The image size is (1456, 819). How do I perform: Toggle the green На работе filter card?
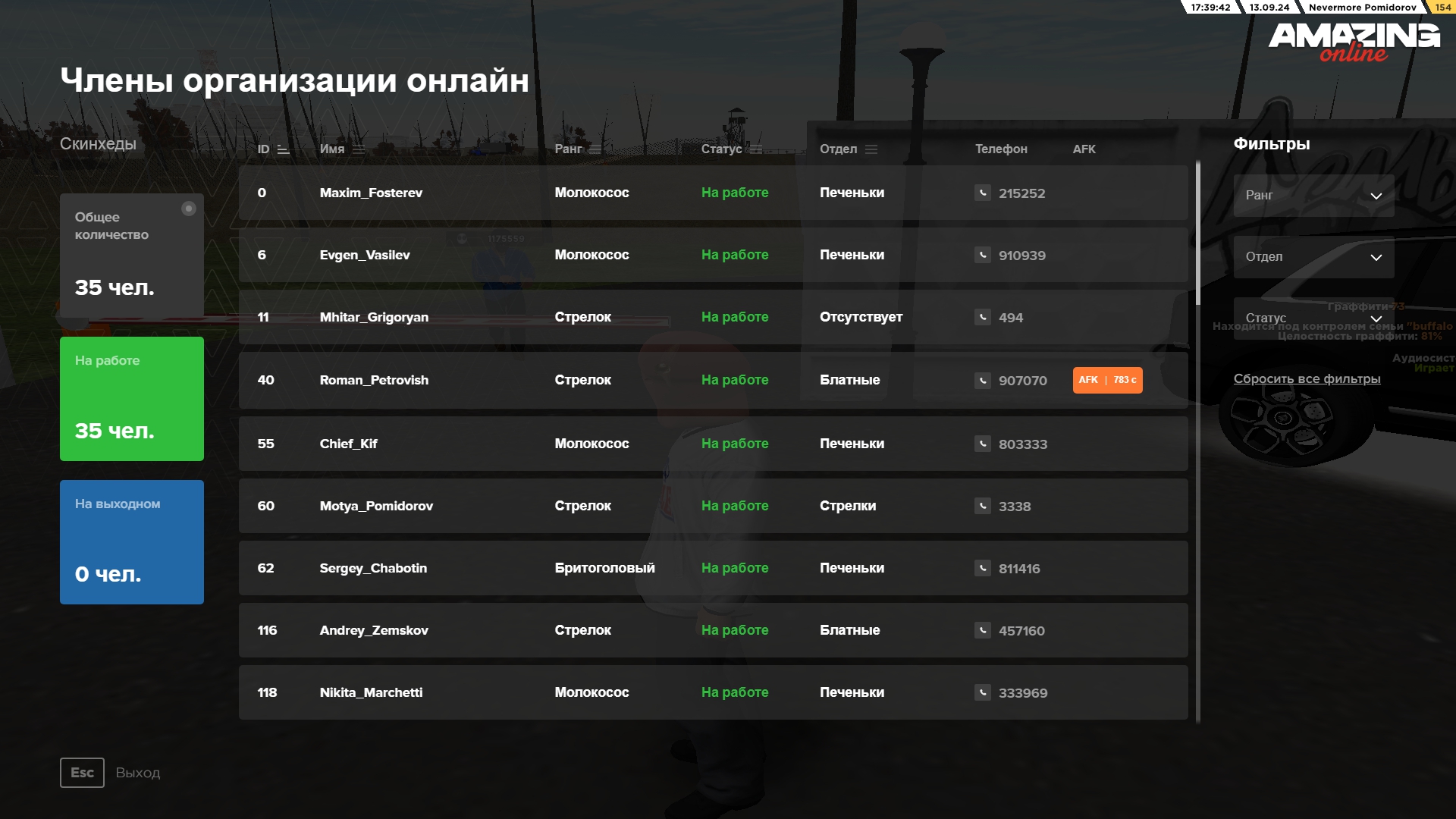point(132,399)
